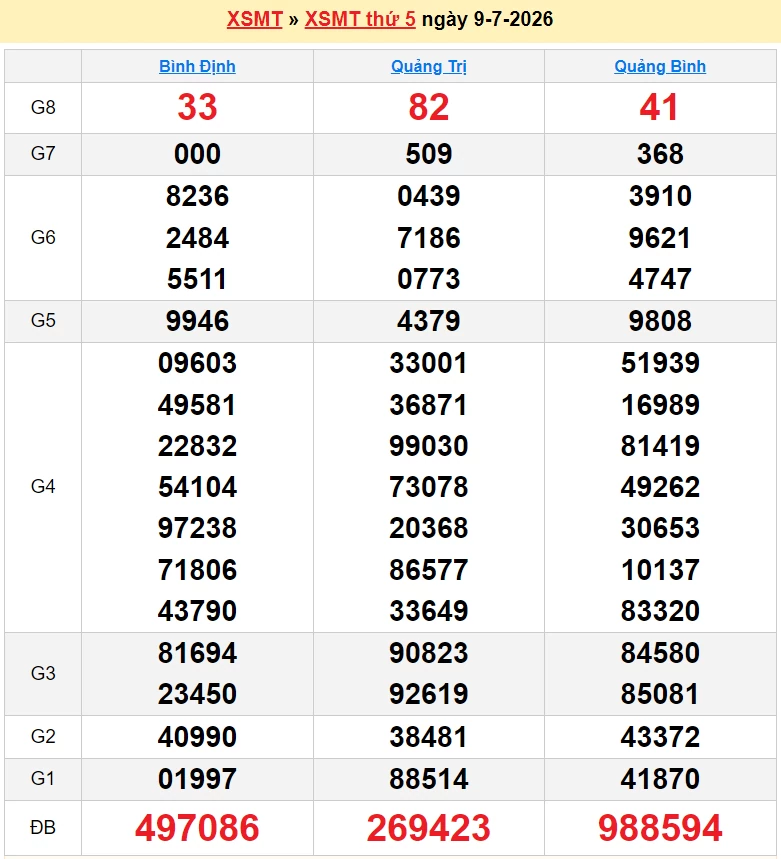
Task: Click Quảng Bình G8 number 41
Action: [659, 107]
